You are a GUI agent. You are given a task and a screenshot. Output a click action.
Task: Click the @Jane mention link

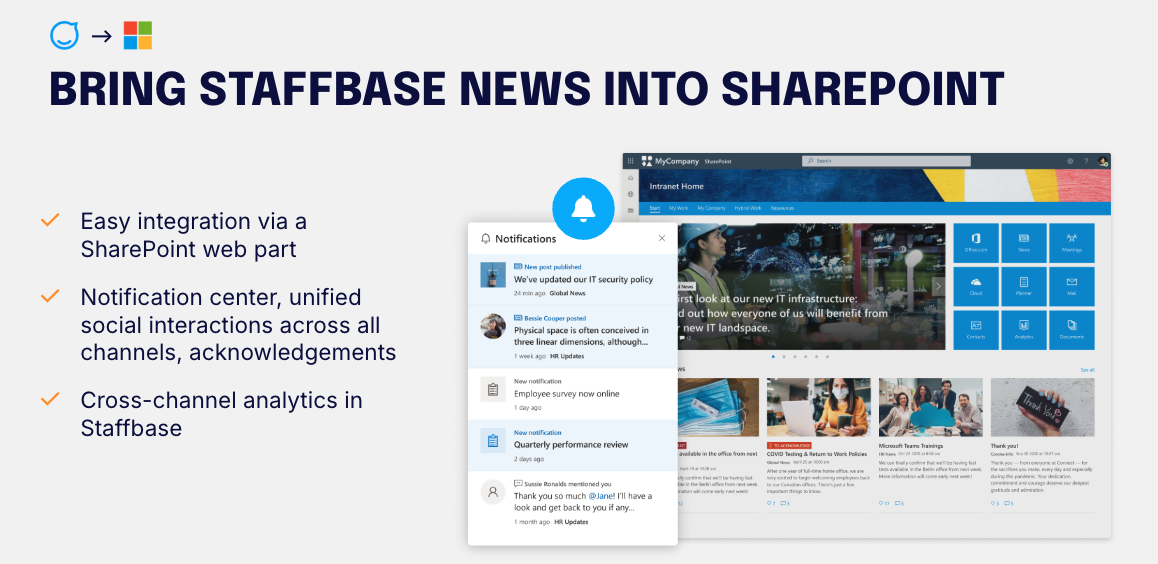coord(603,495)
